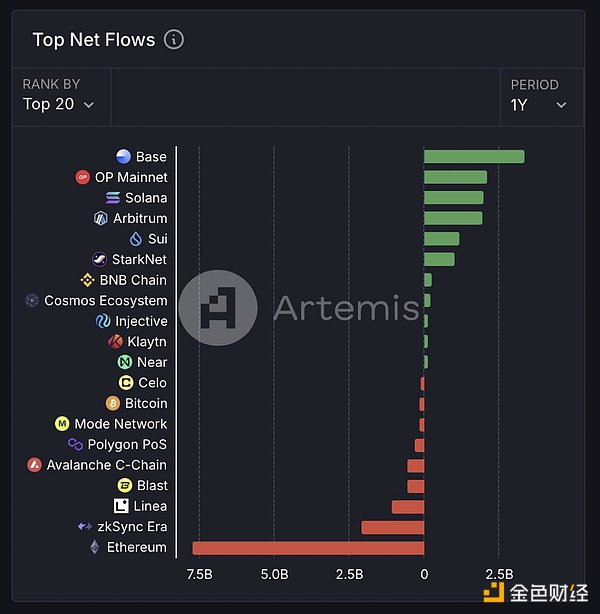Click the info icon beside Top Net Flows
The width and height of the screenshot is (600, 614).
pos(174,40)
